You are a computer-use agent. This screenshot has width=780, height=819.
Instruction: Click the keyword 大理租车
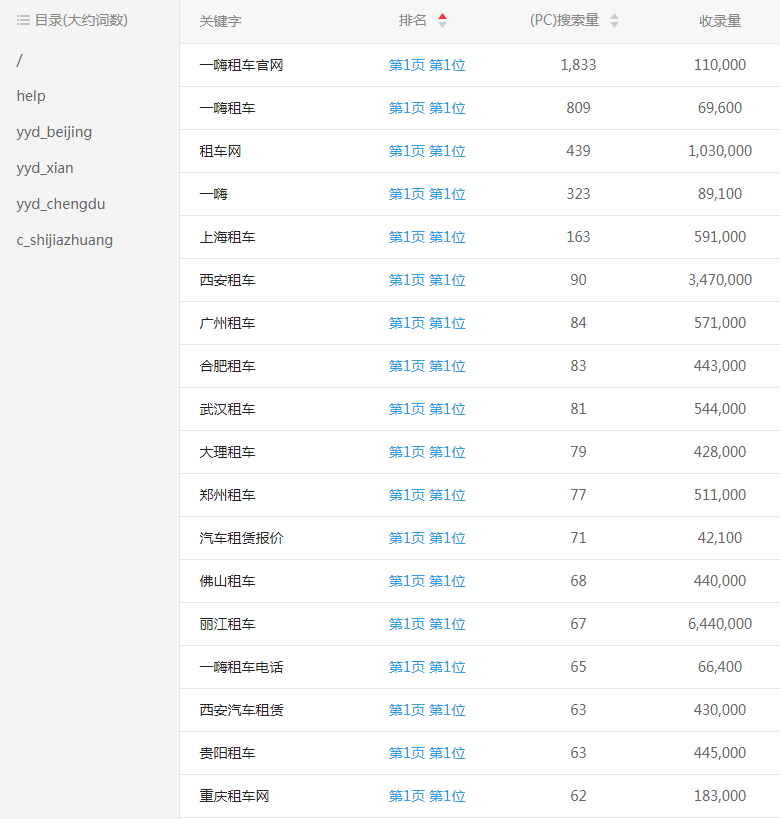point(227,452)
